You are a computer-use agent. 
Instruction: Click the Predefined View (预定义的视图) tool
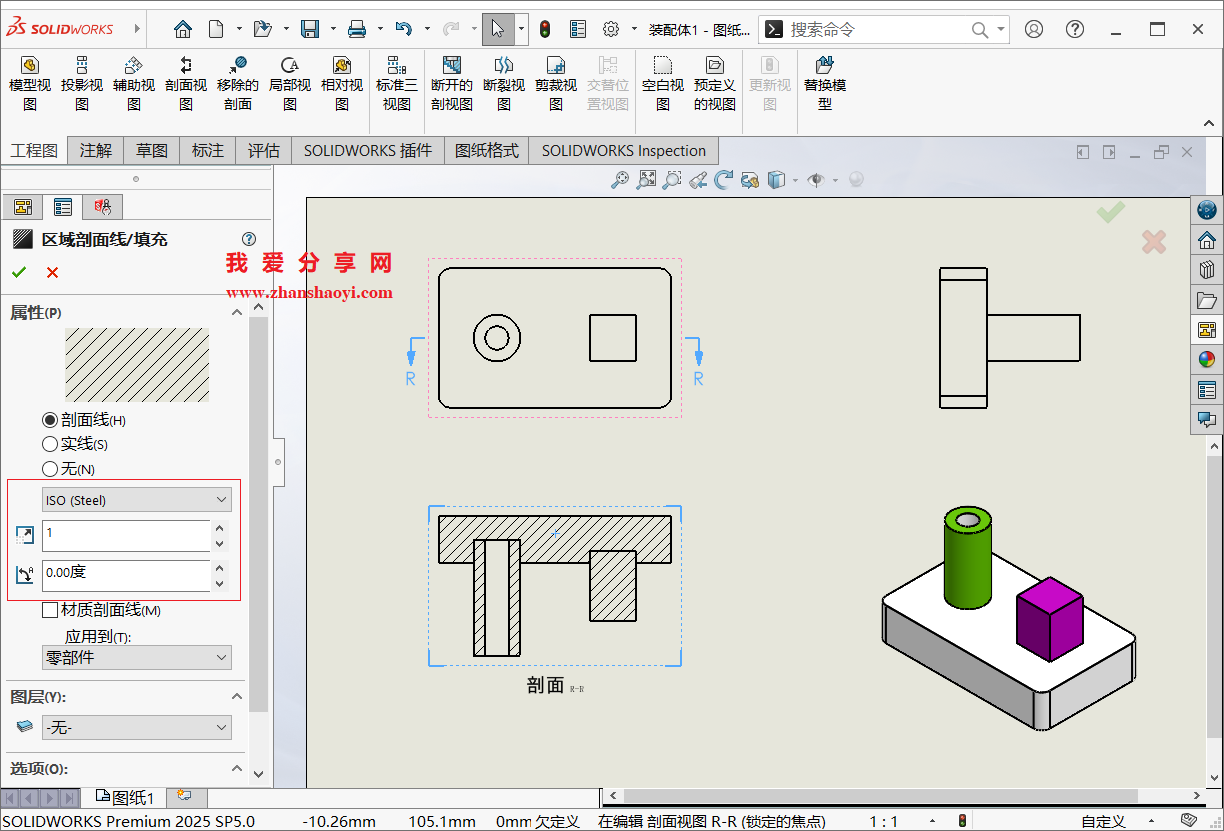[715, 83]
